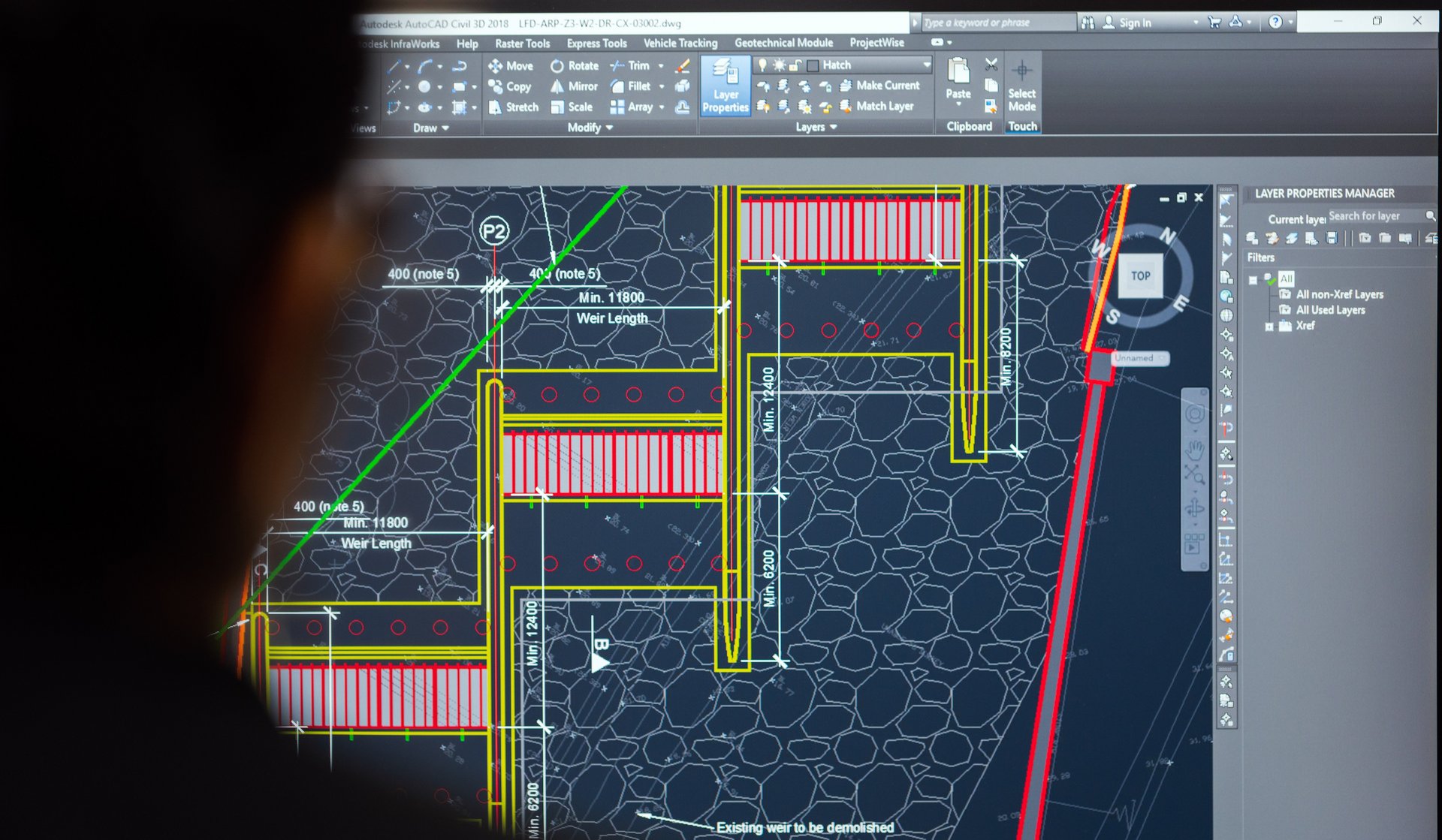Click the Hatch layer color swatch
The width and height of the screenshot is (1442, 840).
(812, 65)
